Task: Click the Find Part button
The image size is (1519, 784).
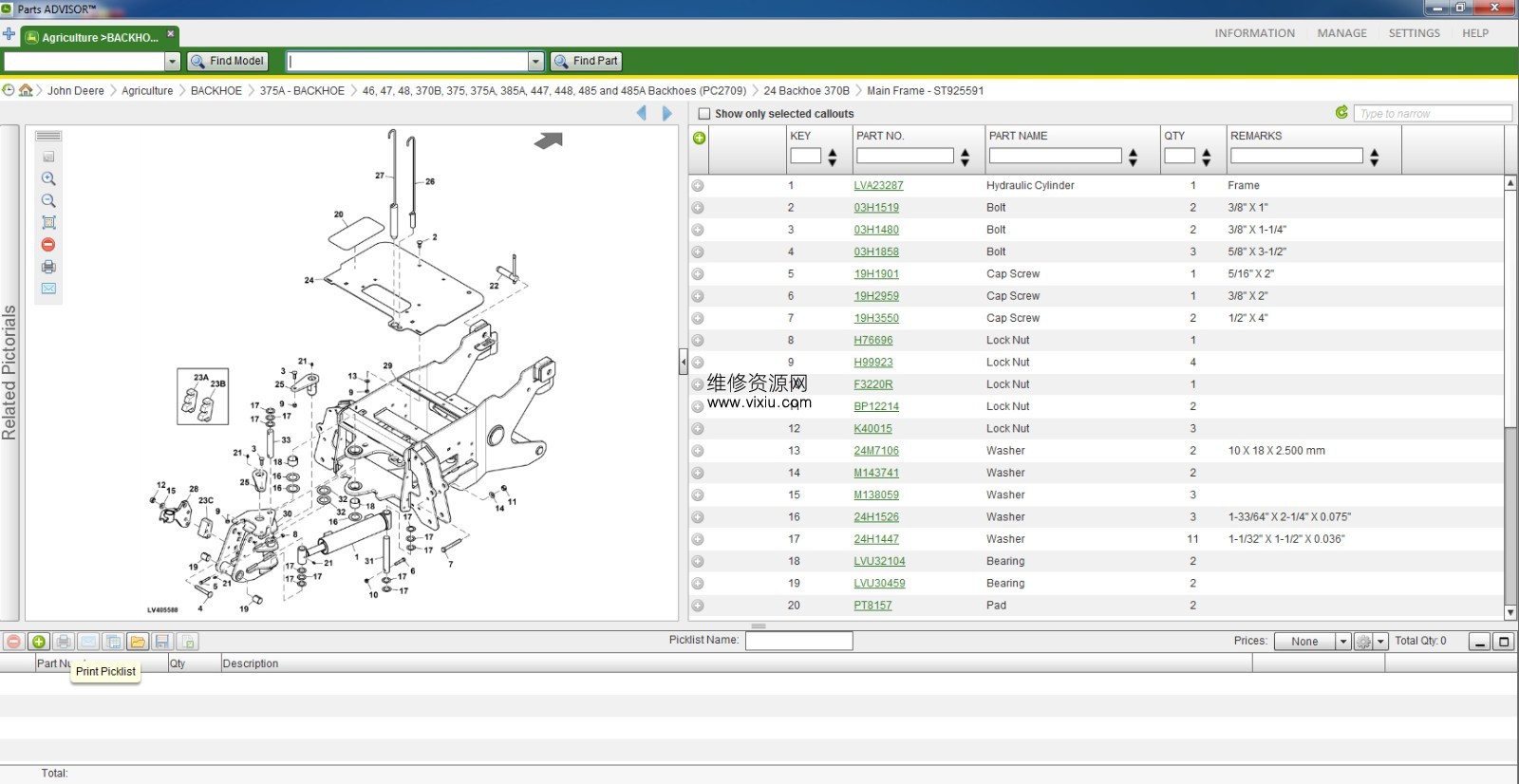Action: 586,61
